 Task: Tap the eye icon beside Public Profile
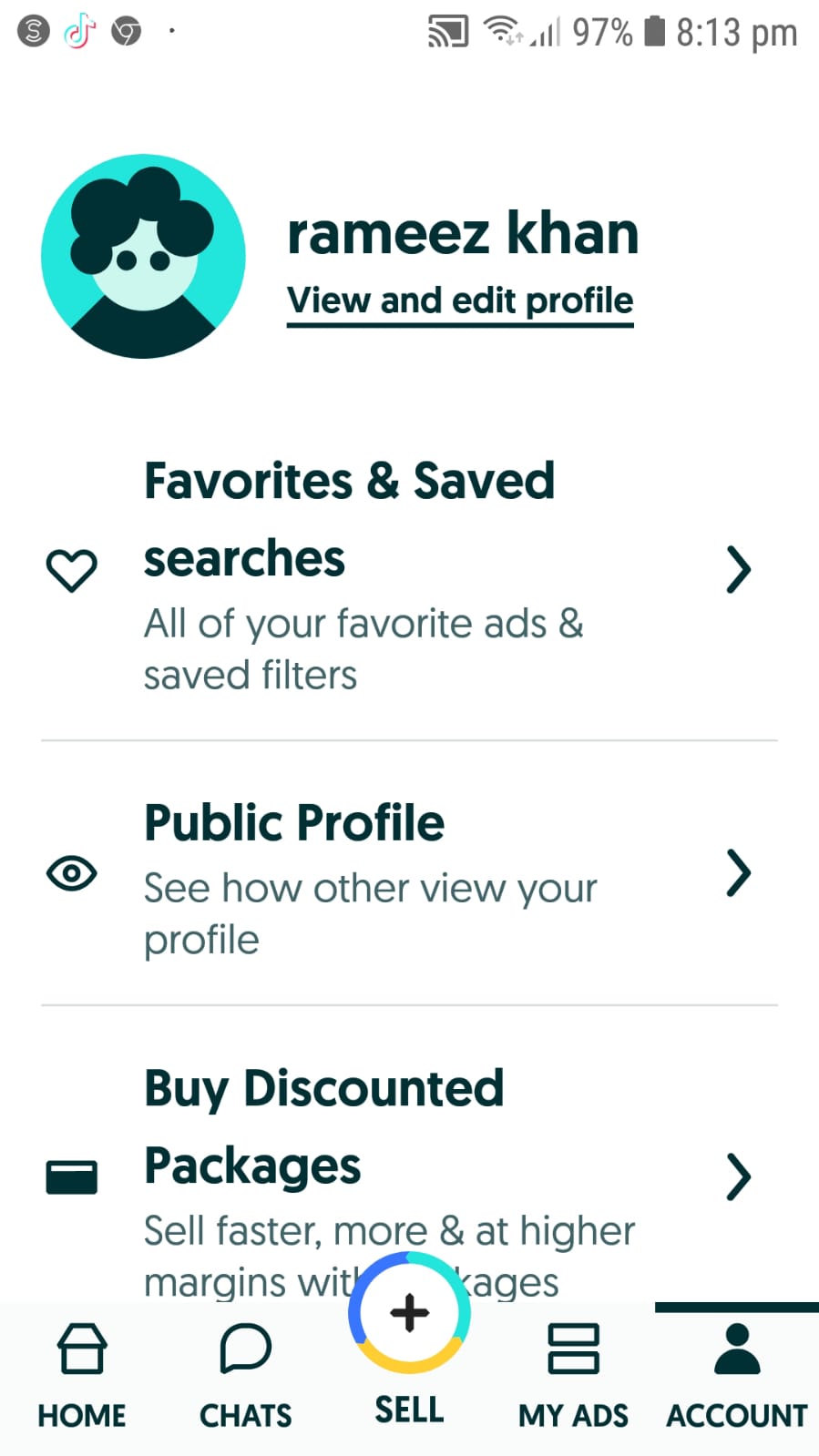click(71, 874)
